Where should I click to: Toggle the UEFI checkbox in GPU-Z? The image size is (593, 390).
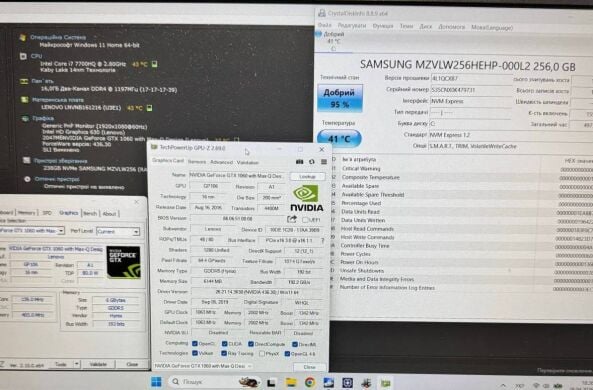305,219
